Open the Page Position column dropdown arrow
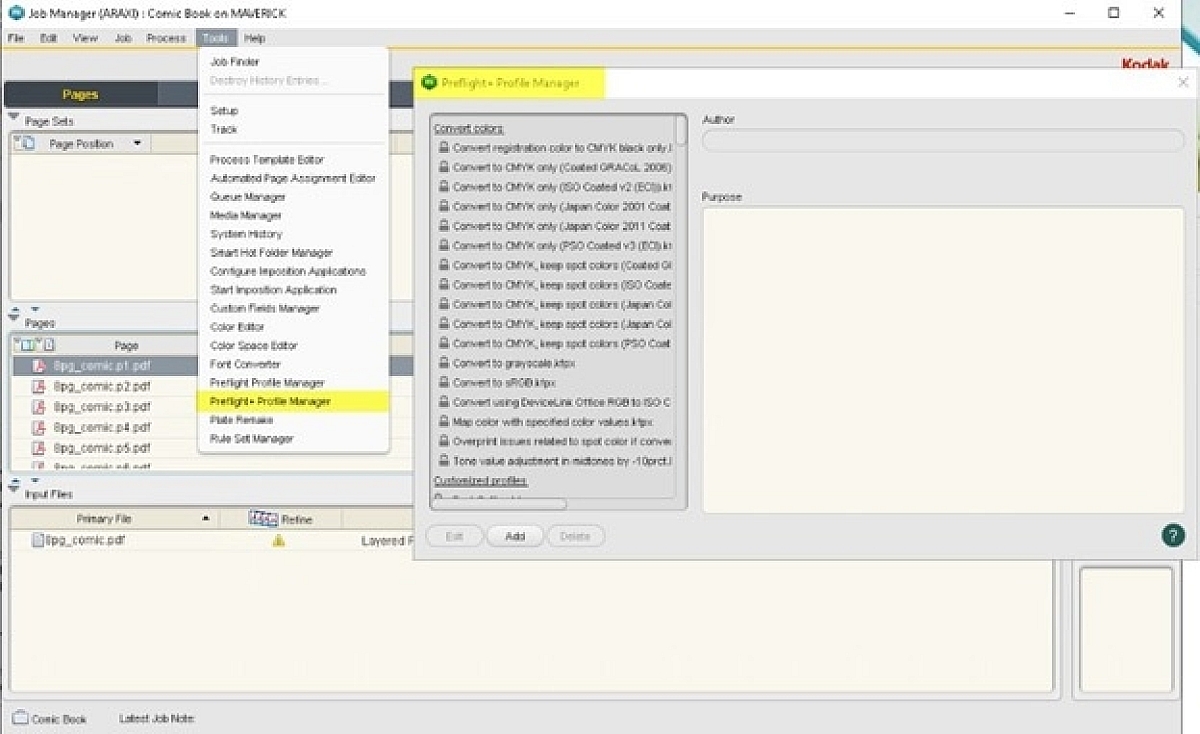 [136, 144]
